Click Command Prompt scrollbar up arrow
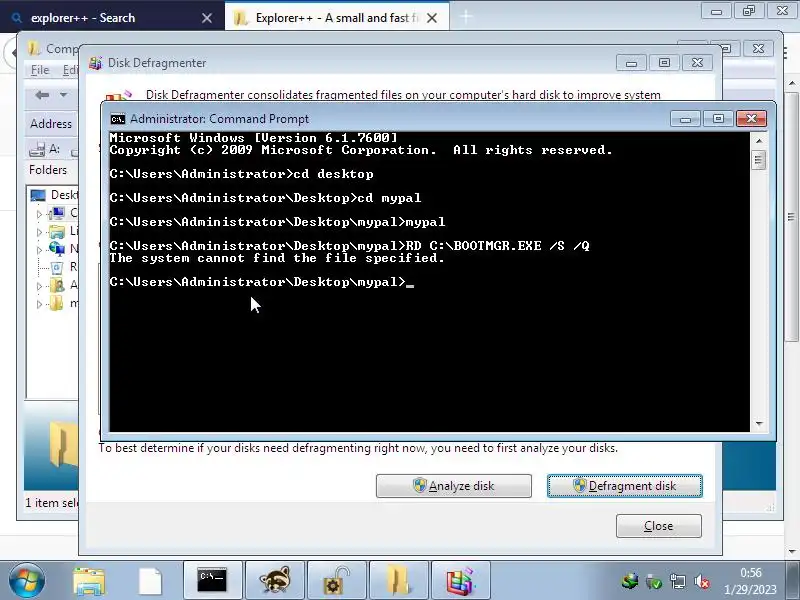Viewport: 800px width, 600px height. 759,140
